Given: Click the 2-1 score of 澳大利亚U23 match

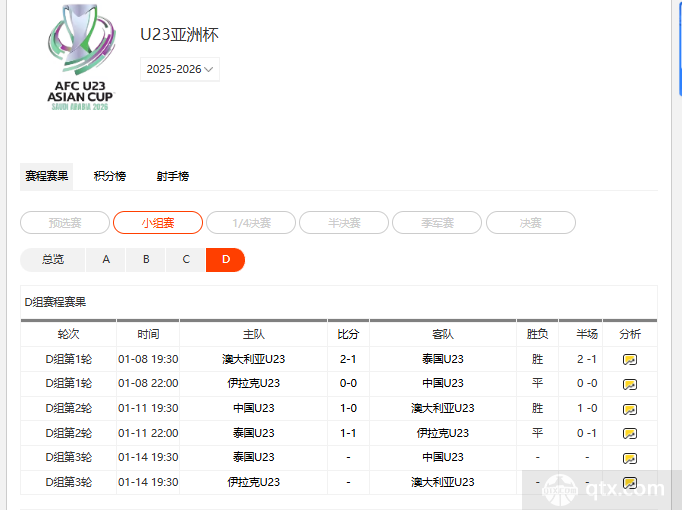Looking at the screenshot, I should pos(348,359).
